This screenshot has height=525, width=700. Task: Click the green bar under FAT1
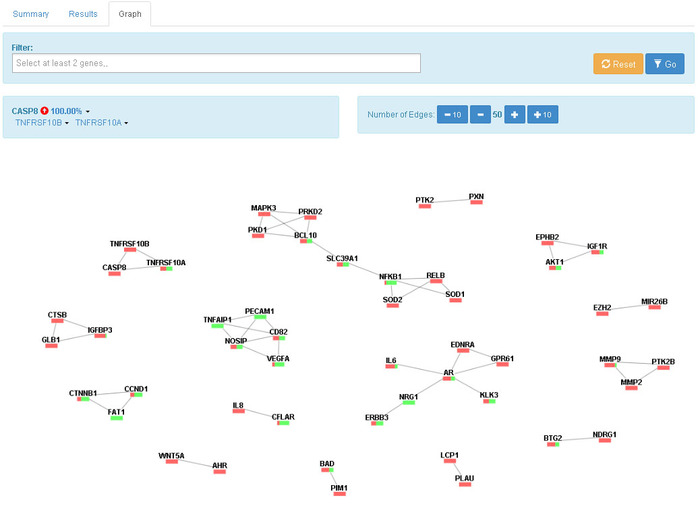coord(116,418)
